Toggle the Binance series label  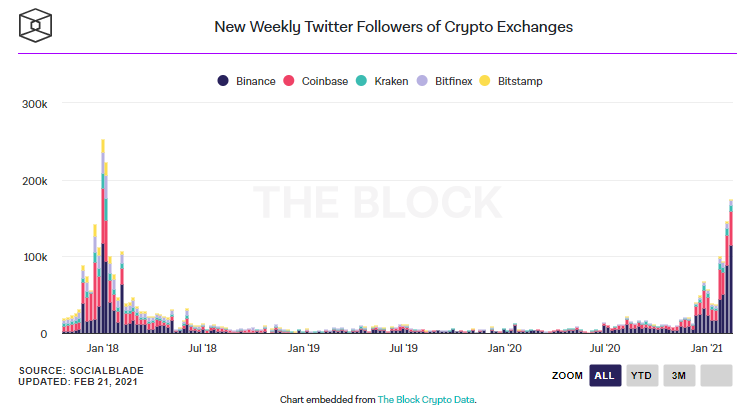pos(255,80)
